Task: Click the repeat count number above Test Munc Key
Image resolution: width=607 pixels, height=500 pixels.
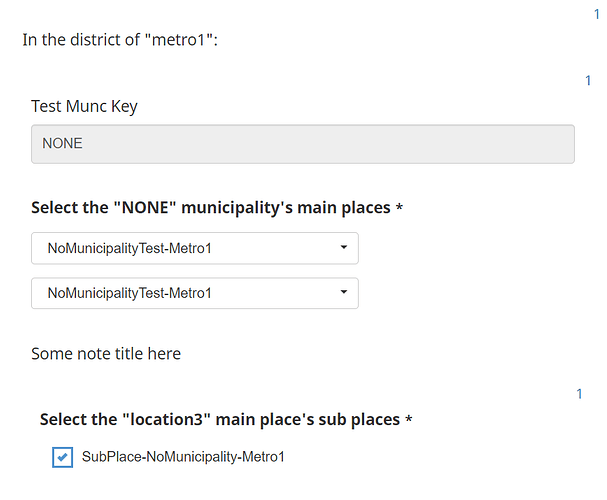Action: (588, 81)
